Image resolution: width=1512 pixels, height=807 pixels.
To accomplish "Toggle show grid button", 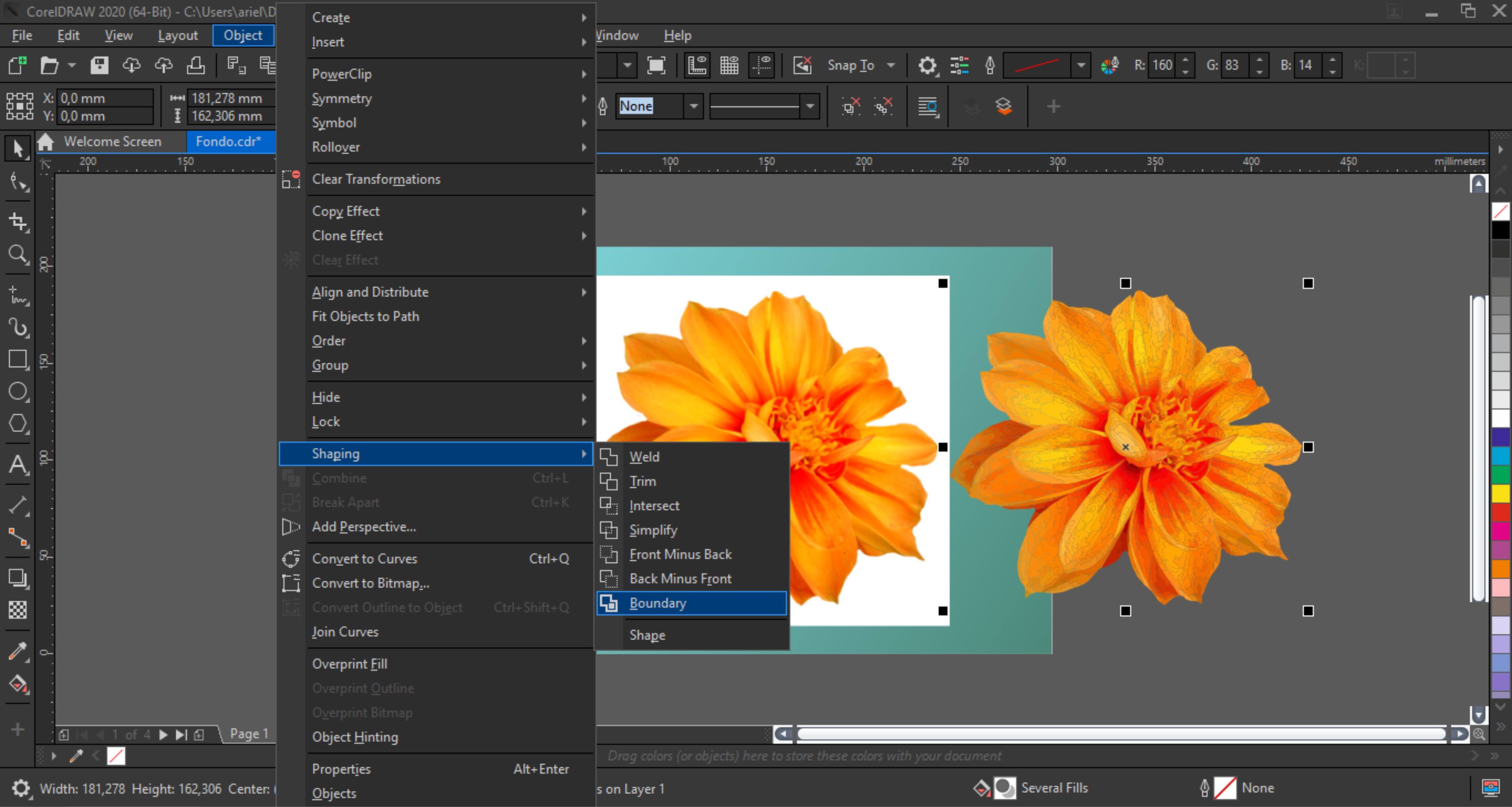I will point(729,65).
